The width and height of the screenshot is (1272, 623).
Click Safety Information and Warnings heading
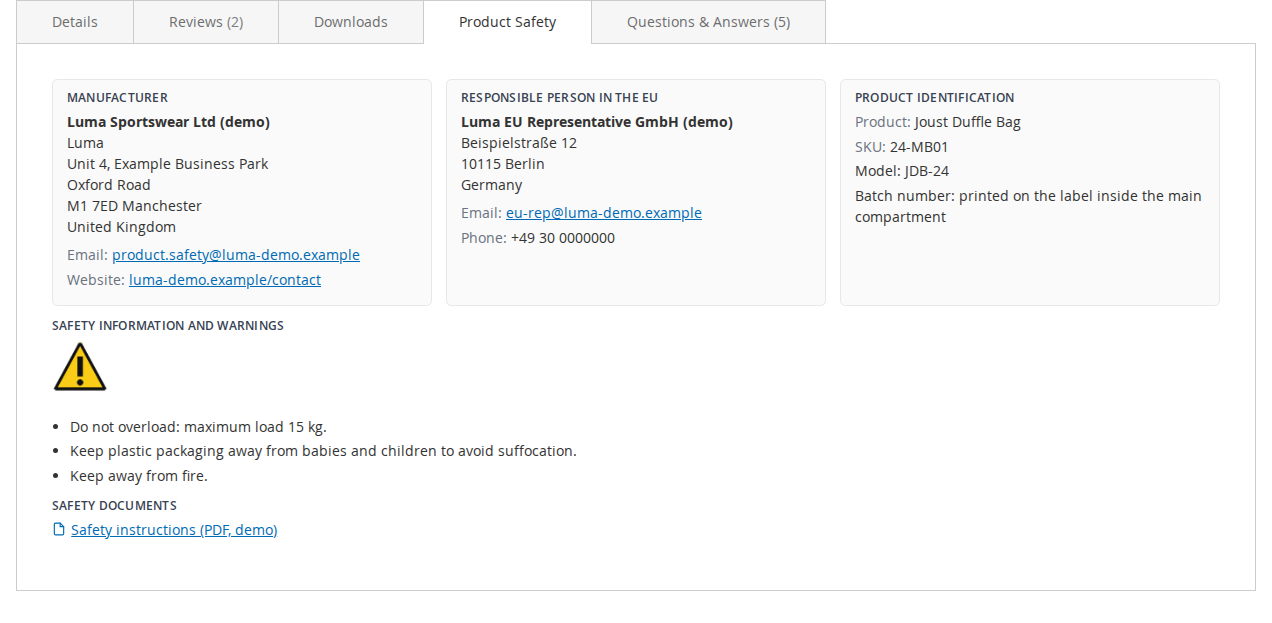pyautogui.click(x=168, y=326)
